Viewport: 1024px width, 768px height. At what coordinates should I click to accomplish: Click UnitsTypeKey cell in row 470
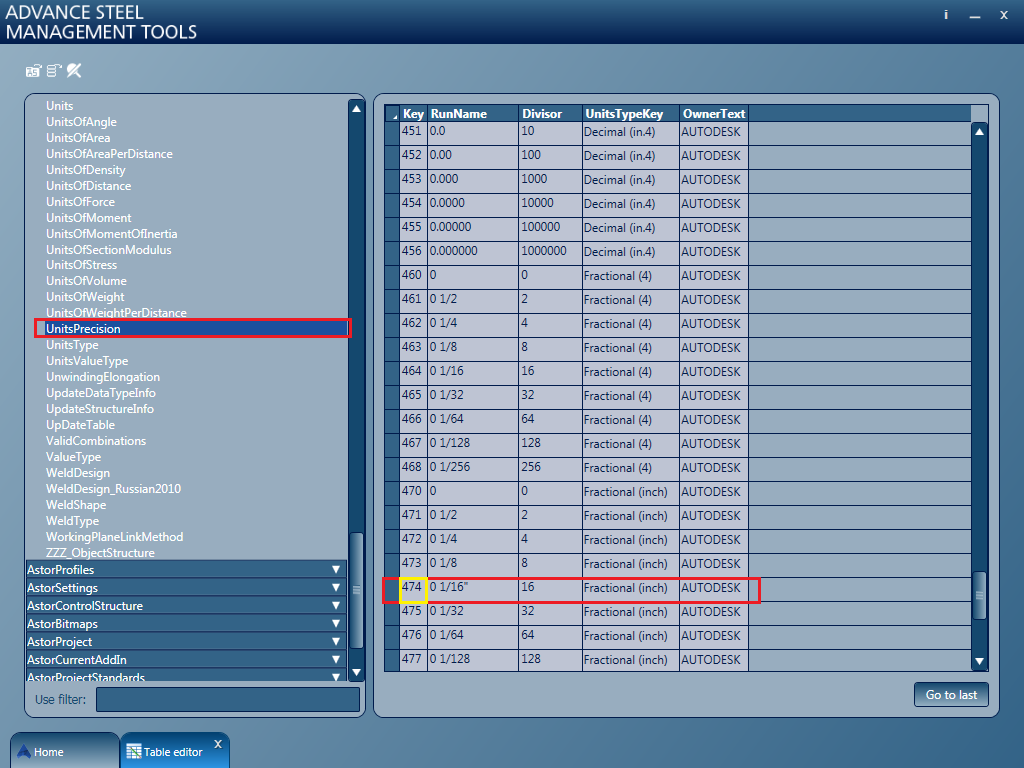[x=631, y=492]
